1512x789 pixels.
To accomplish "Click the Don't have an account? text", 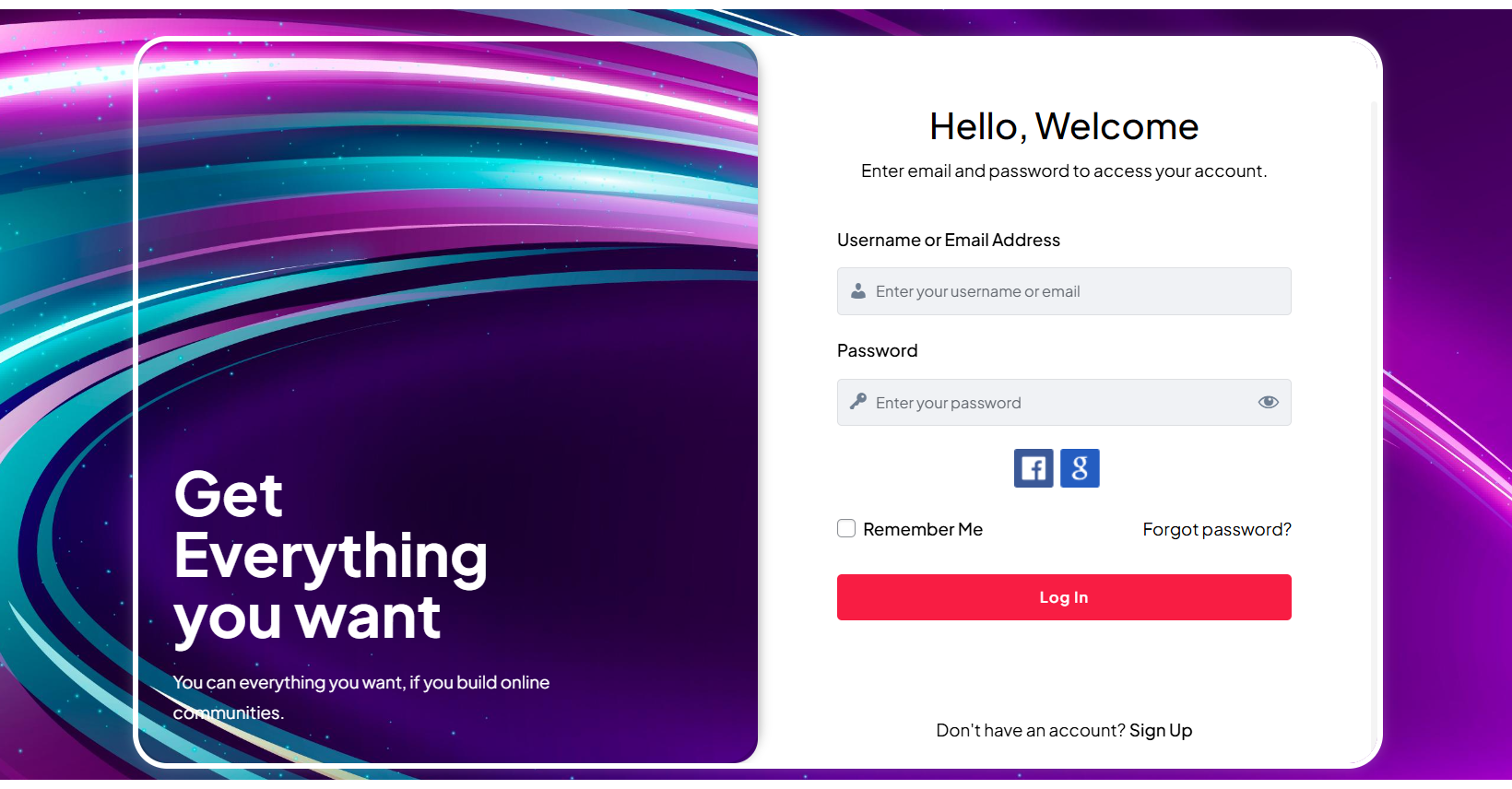I will click(1030, 730).
